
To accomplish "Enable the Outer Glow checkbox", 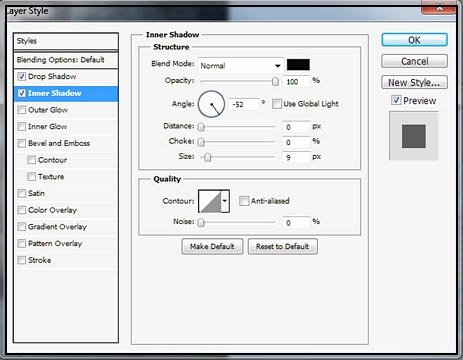I will pyautogui.click(x=22, y=110).
